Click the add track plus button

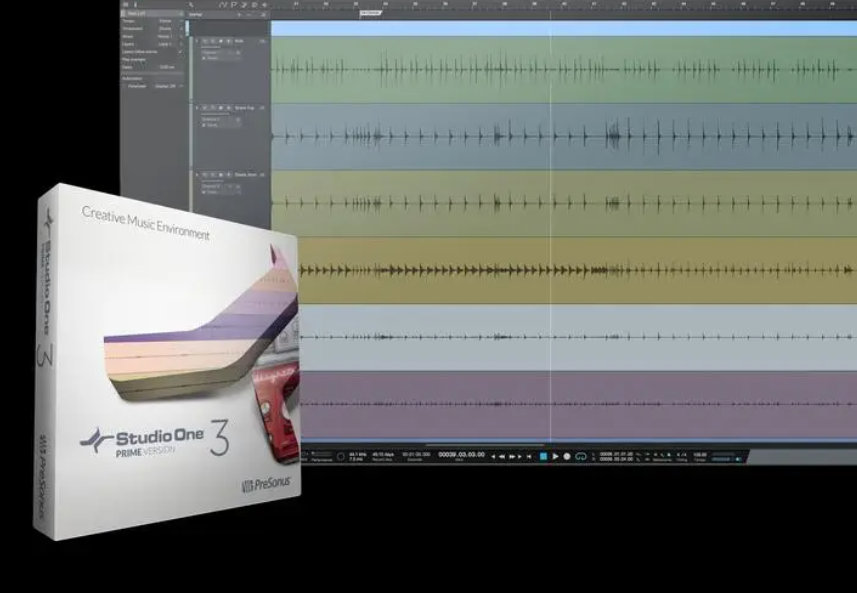click(239, 15)
